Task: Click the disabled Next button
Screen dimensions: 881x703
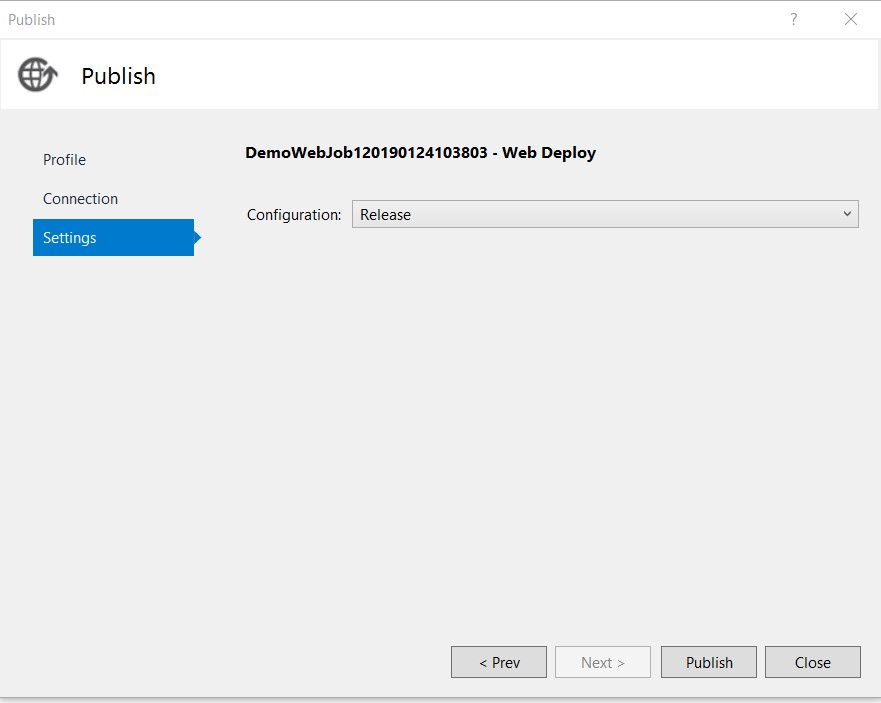Action: tap(603, 662)
